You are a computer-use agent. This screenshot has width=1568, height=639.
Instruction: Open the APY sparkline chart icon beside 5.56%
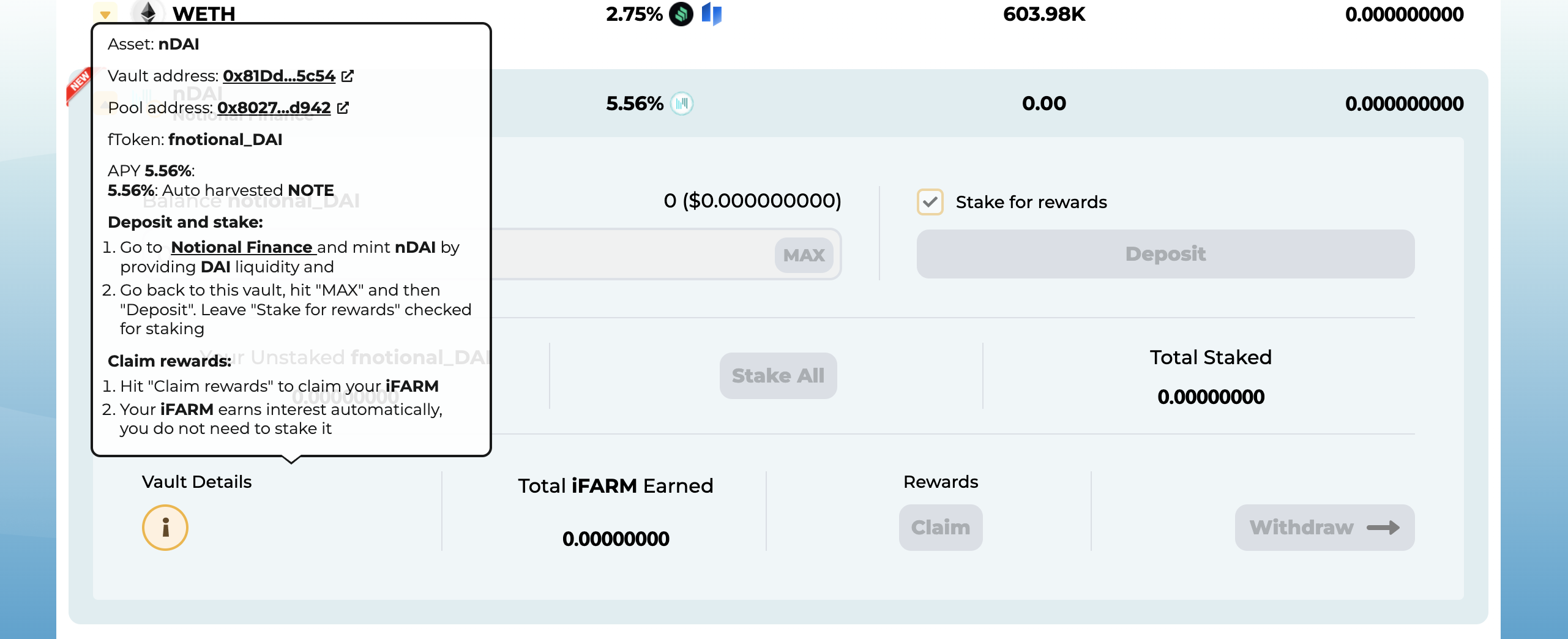click(682, 103)
